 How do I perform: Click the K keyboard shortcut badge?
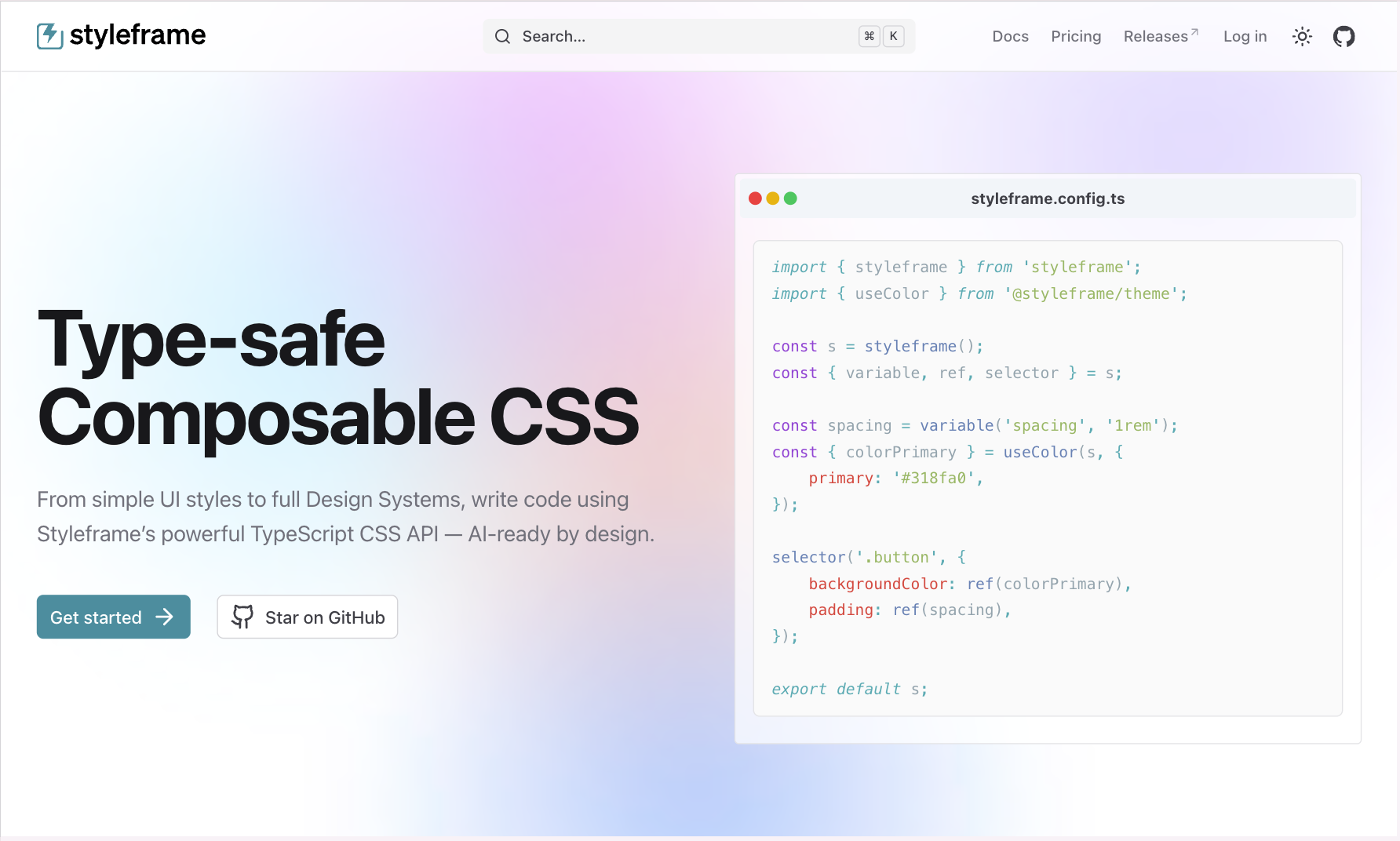click(x=893, y=36)
